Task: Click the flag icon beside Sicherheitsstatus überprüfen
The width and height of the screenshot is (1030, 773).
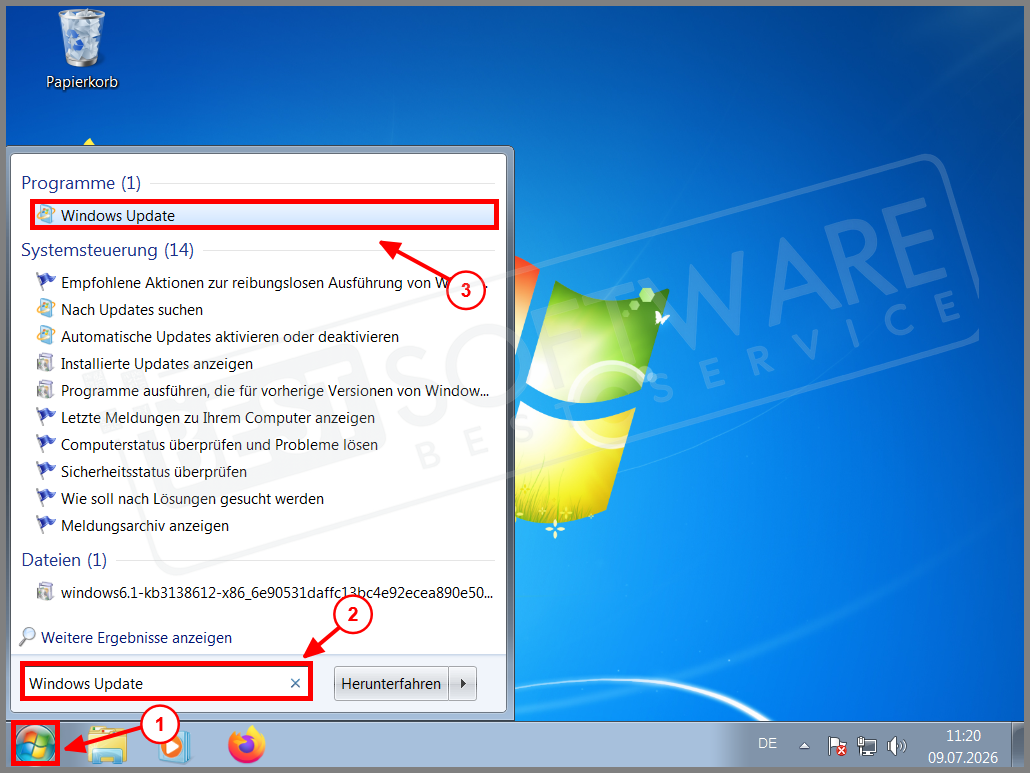Action: [46, 470]
